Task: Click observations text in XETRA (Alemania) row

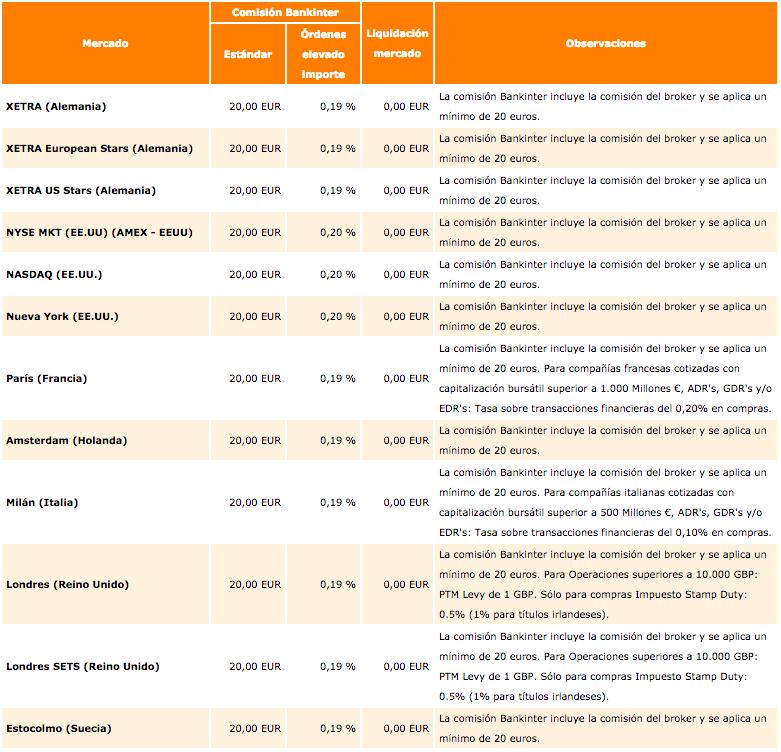Action: pyautogui.click(x=603, y=107)
